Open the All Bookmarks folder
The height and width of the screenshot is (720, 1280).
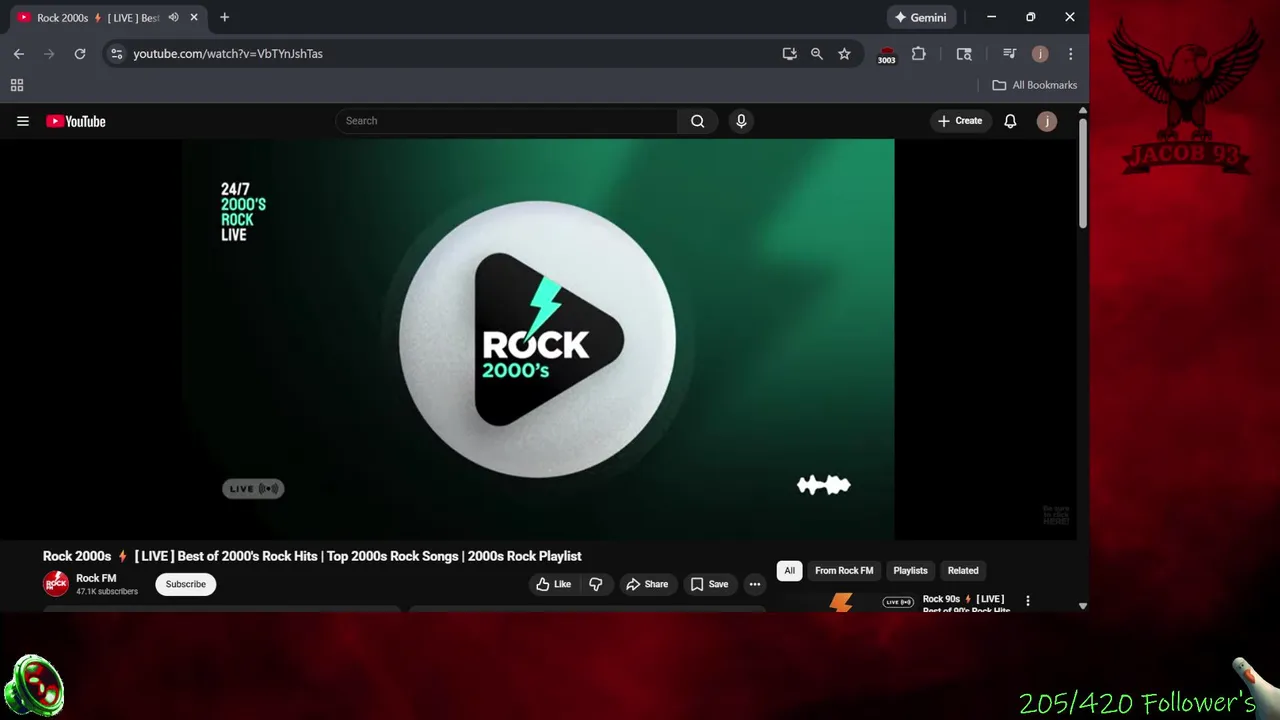point(1034,85)
